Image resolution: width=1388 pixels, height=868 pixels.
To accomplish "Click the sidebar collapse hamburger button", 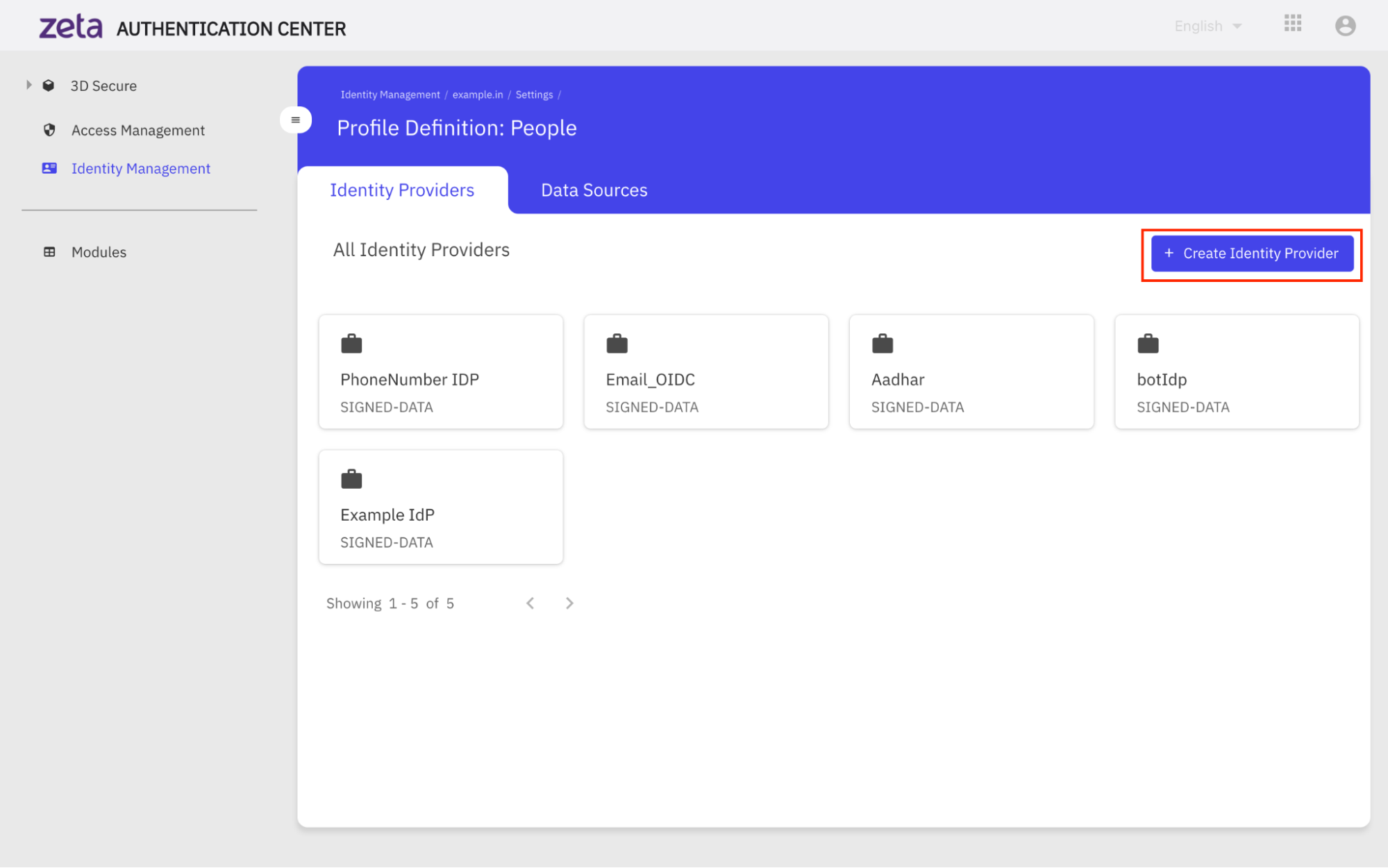I will tap(295, 119).
